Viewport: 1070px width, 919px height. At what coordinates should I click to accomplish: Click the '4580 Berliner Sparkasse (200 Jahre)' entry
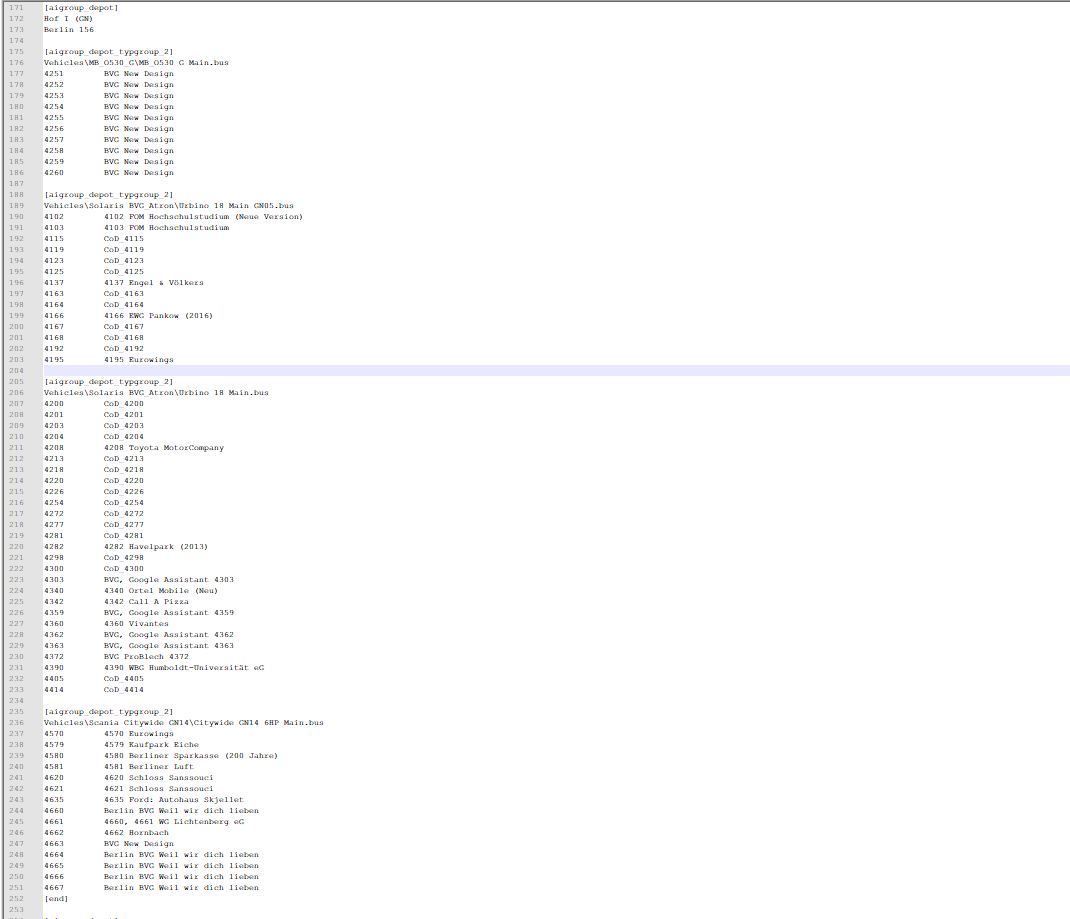coord(190,755)
